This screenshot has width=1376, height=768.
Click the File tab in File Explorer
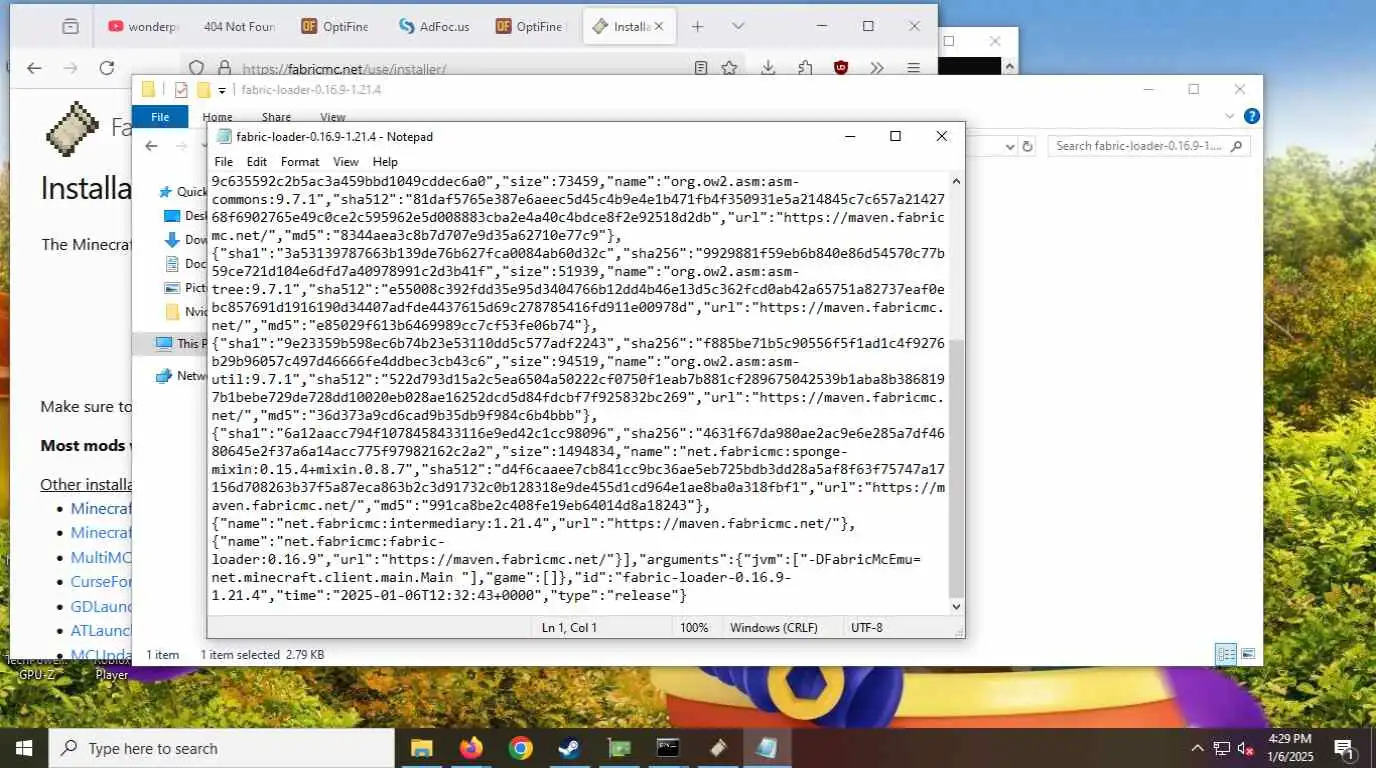pyautogui.click(x=160, y=117)
